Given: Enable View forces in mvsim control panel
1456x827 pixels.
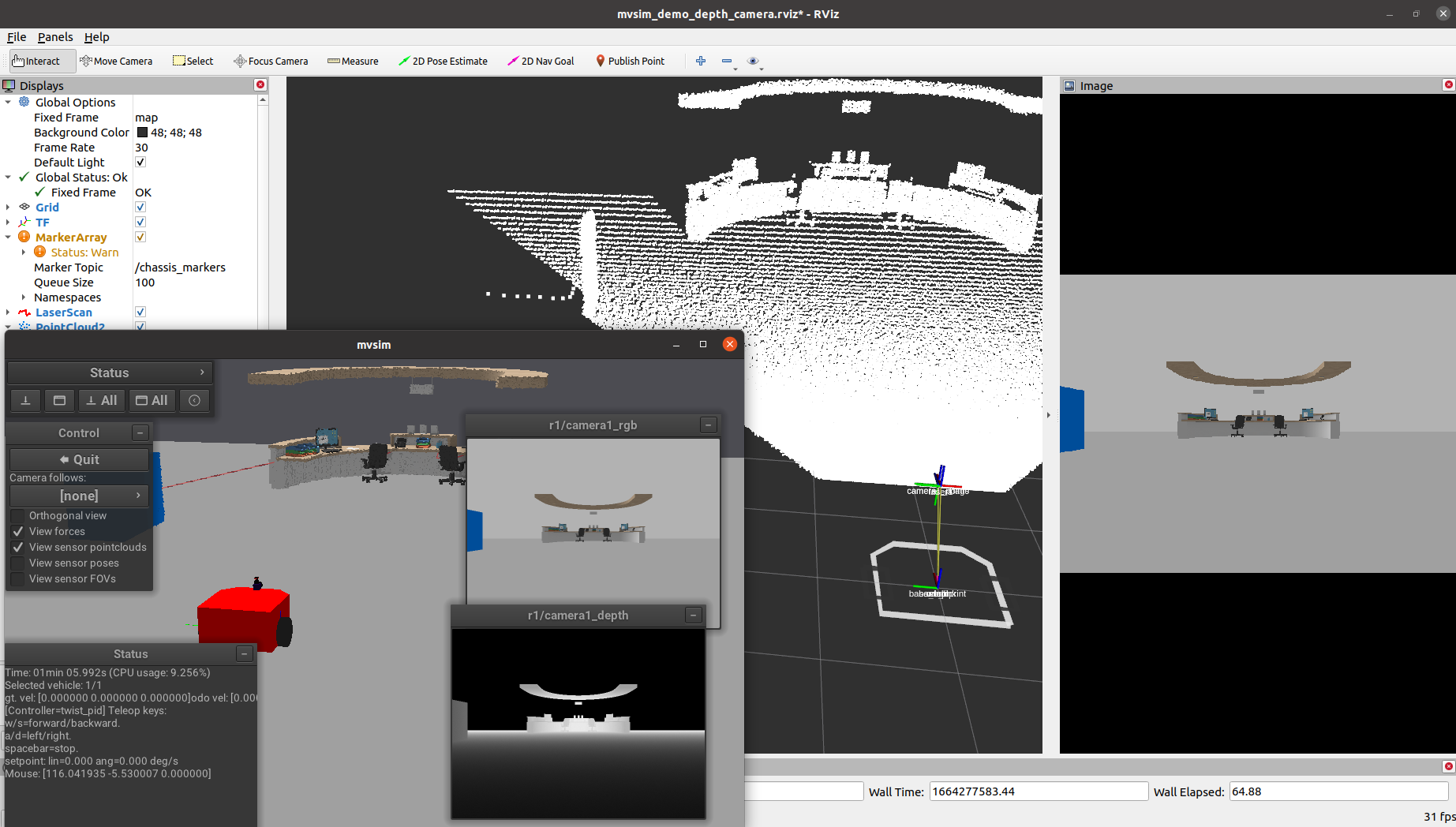Looking at the screenshot, I should pyautogui.click(x=18, y=531).
